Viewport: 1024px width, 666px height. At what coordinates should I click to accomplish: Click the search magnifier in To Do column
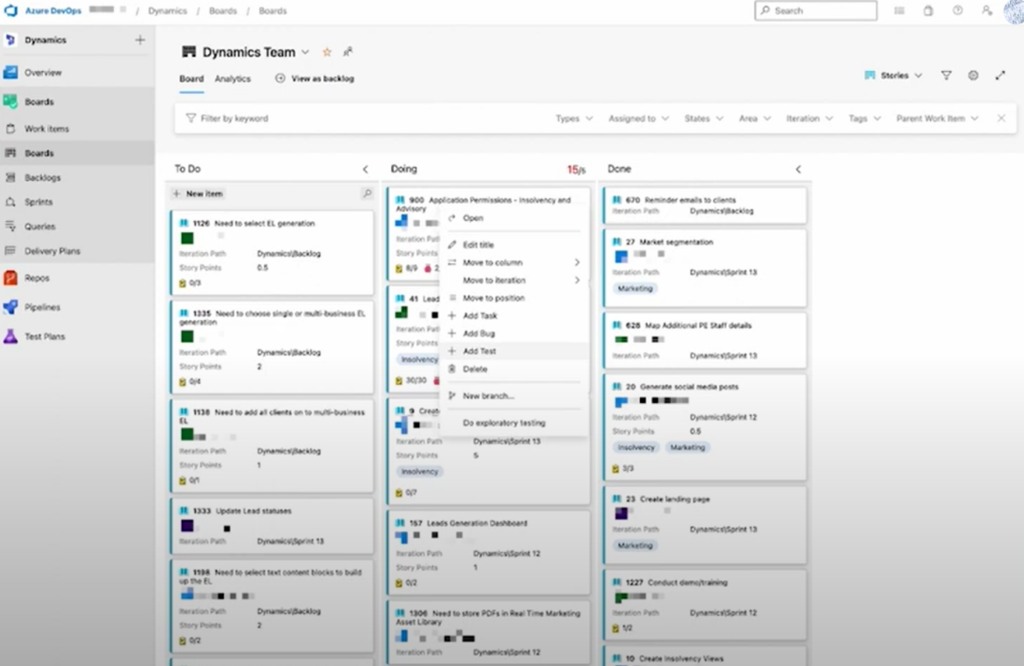tap(367, 193)
